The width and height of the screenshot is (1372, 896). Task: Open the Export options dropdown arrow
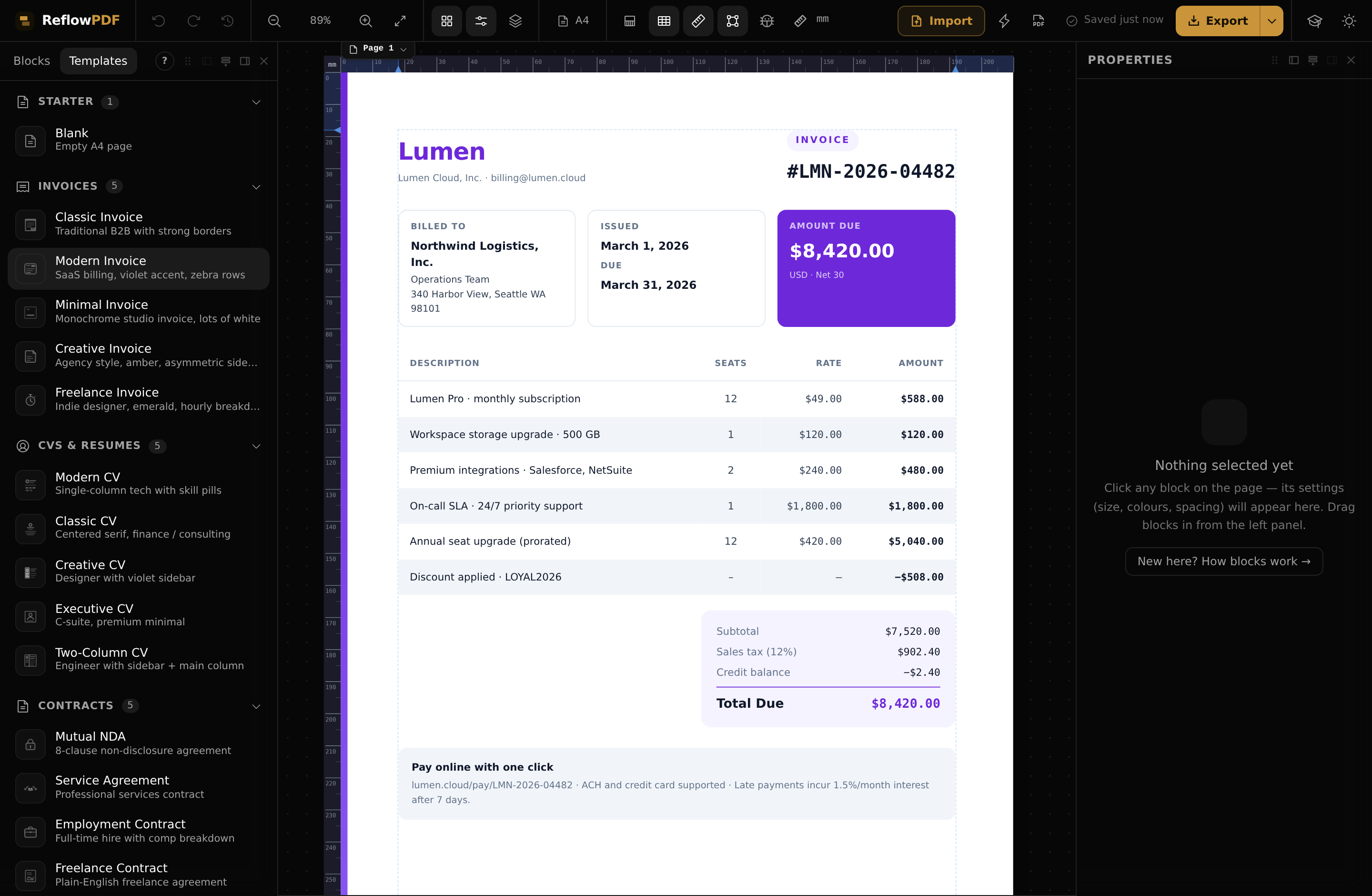tap(1271, 21)
